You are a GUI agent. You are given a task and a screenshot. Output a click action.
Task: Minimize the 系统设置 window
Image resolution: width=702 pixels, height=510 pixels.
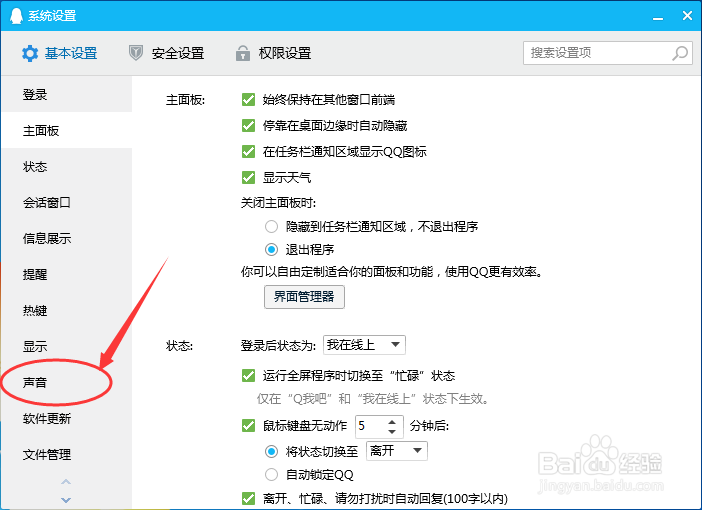point(658,17)
